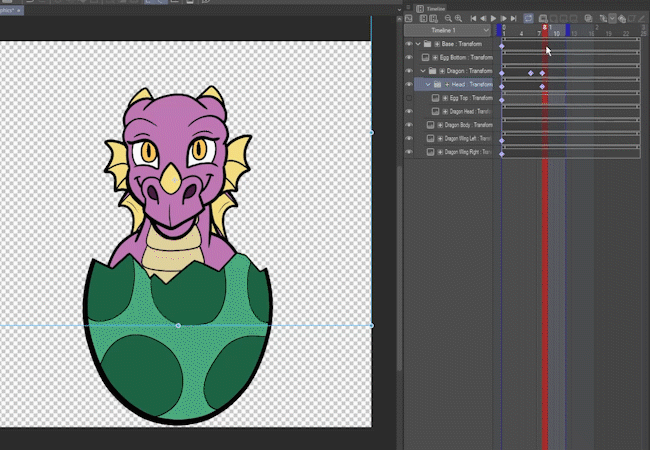Collapse the Head folder
This screenshot has height=450, width=650.
point(428,85)
